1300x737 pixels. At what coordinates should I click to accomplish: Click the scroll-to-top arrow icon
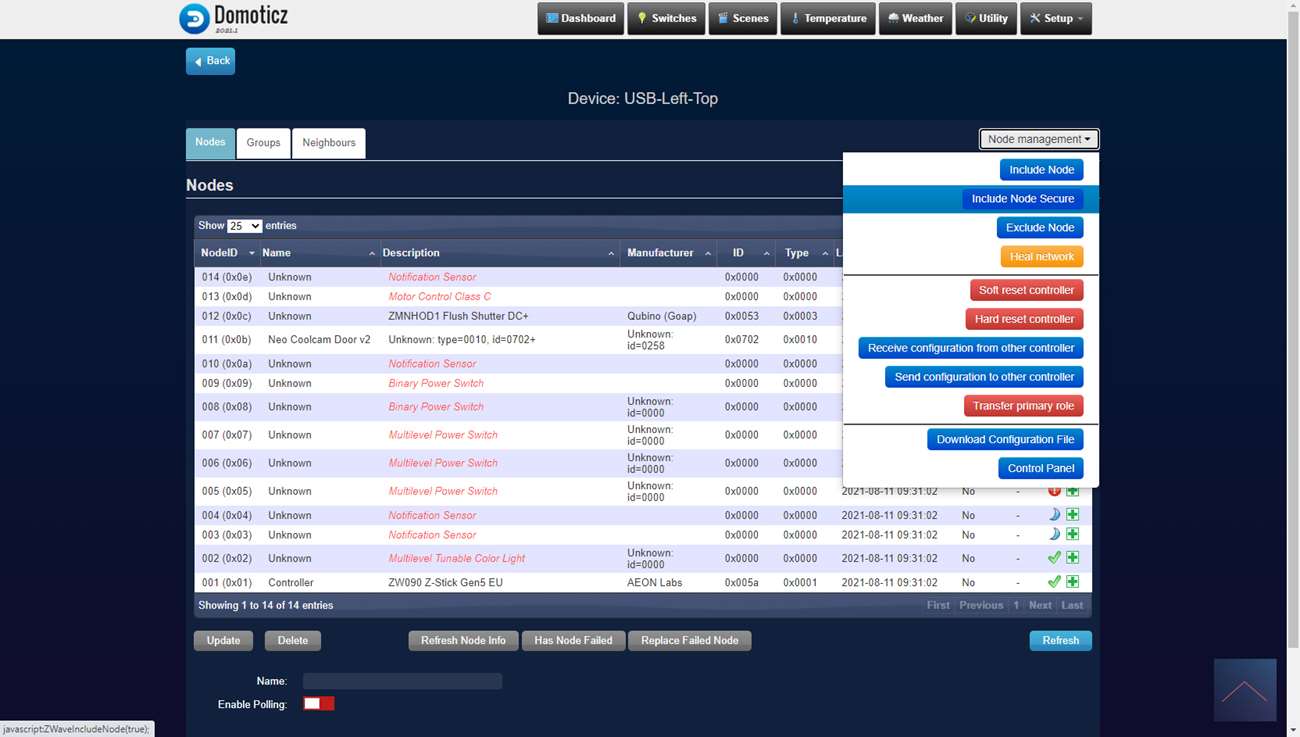[1245, 690]
